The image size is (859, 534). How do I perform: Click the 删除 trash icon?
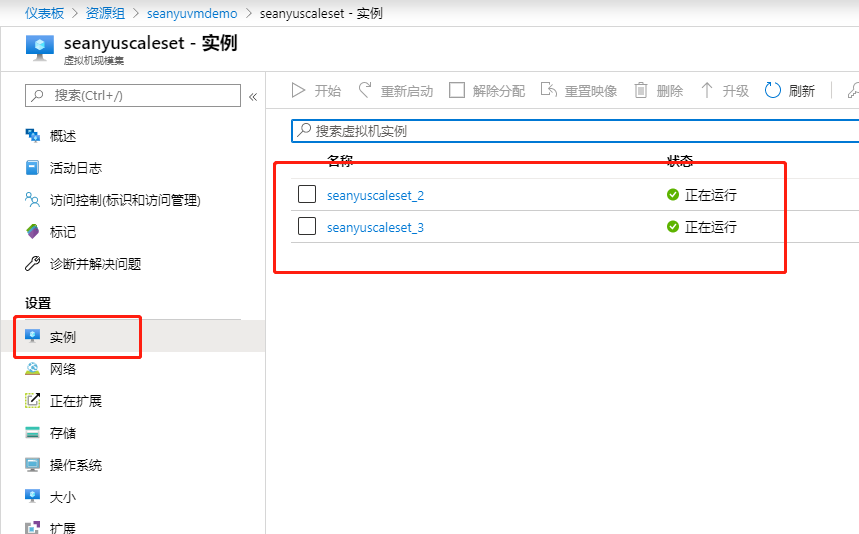tap(641, 91)
